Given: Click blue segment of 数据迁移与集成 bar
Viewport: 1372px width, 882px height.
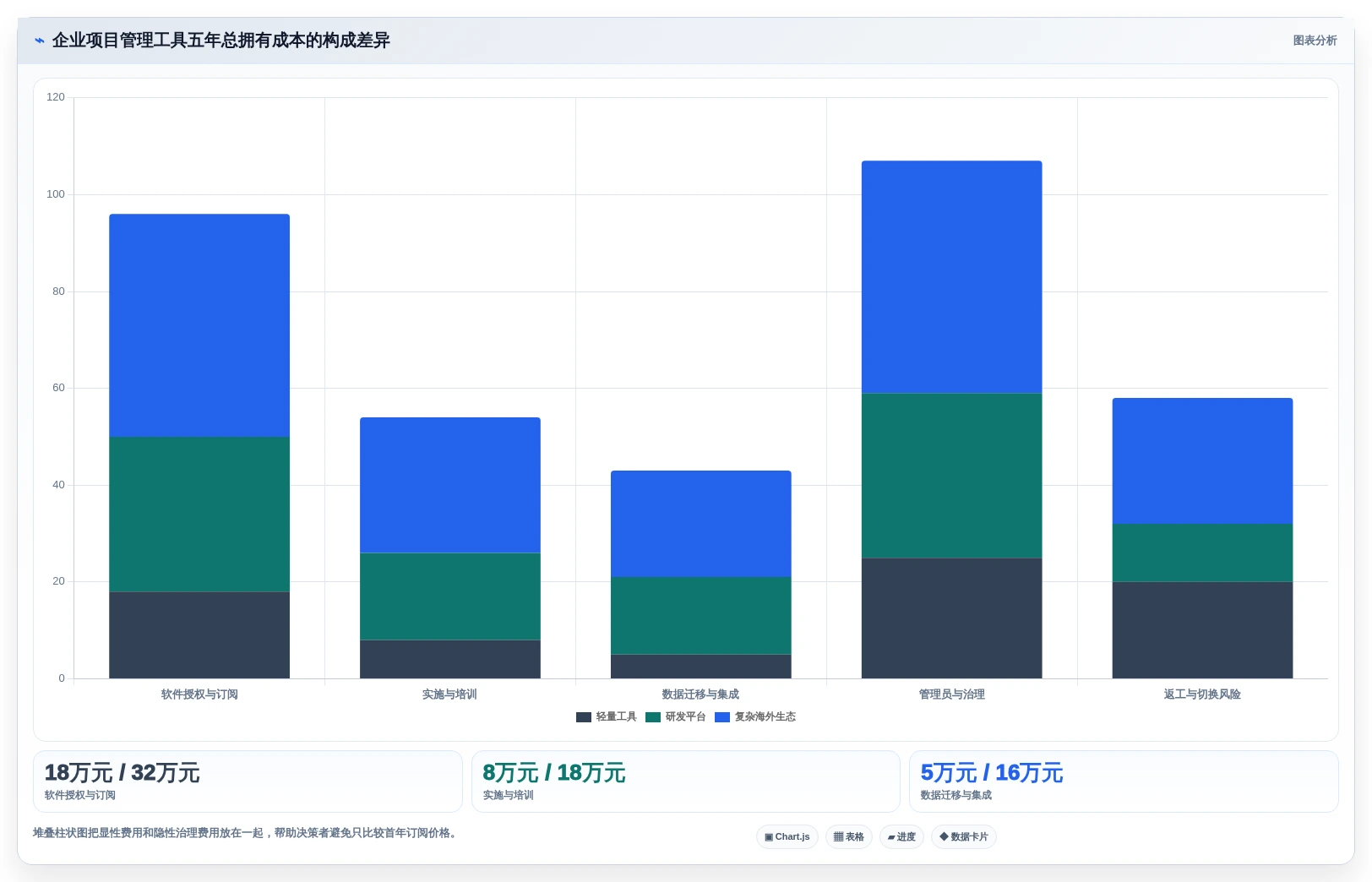Looking at the screenshot, I should 701,524.
